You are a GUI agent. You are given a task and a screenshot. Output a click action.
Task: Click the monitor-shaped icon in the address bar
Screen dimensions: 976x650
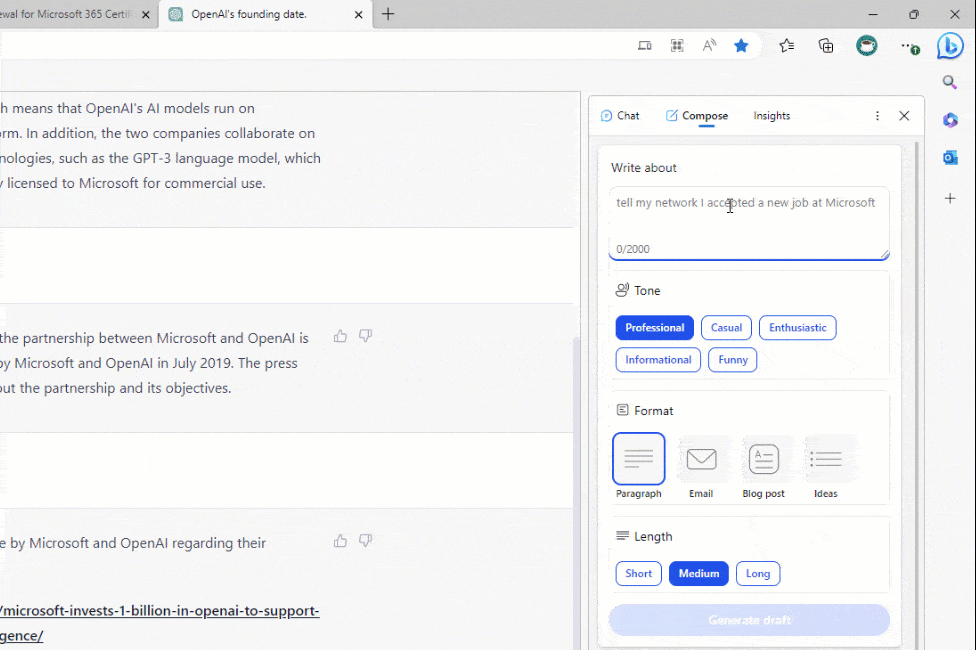pos(645,45)
